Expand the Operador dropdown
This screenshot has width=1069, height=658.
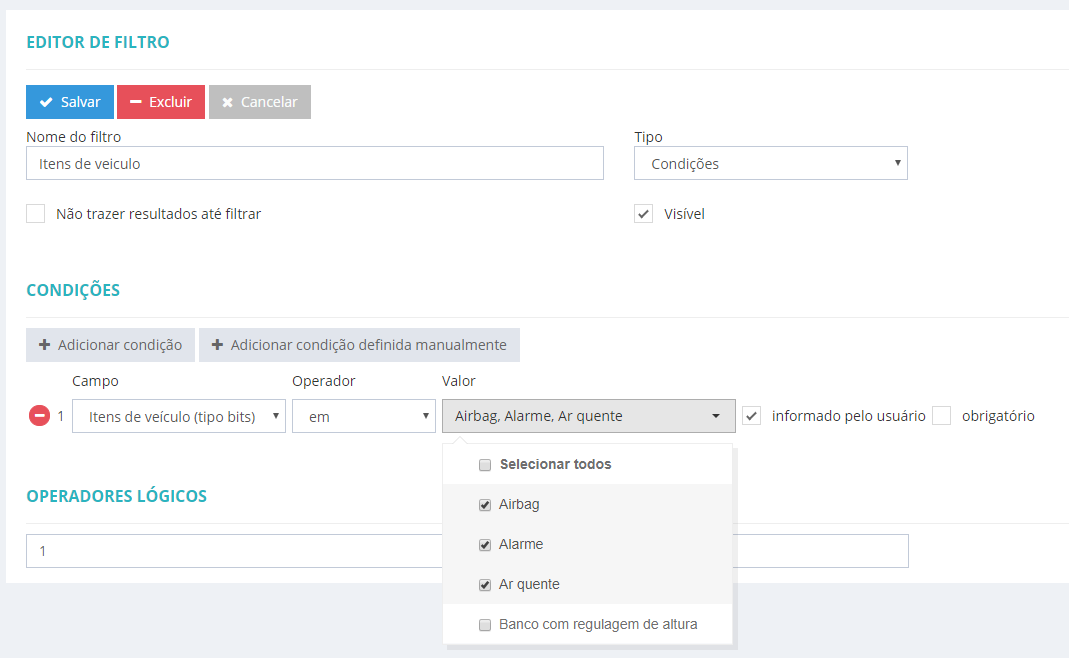point(363,417)
